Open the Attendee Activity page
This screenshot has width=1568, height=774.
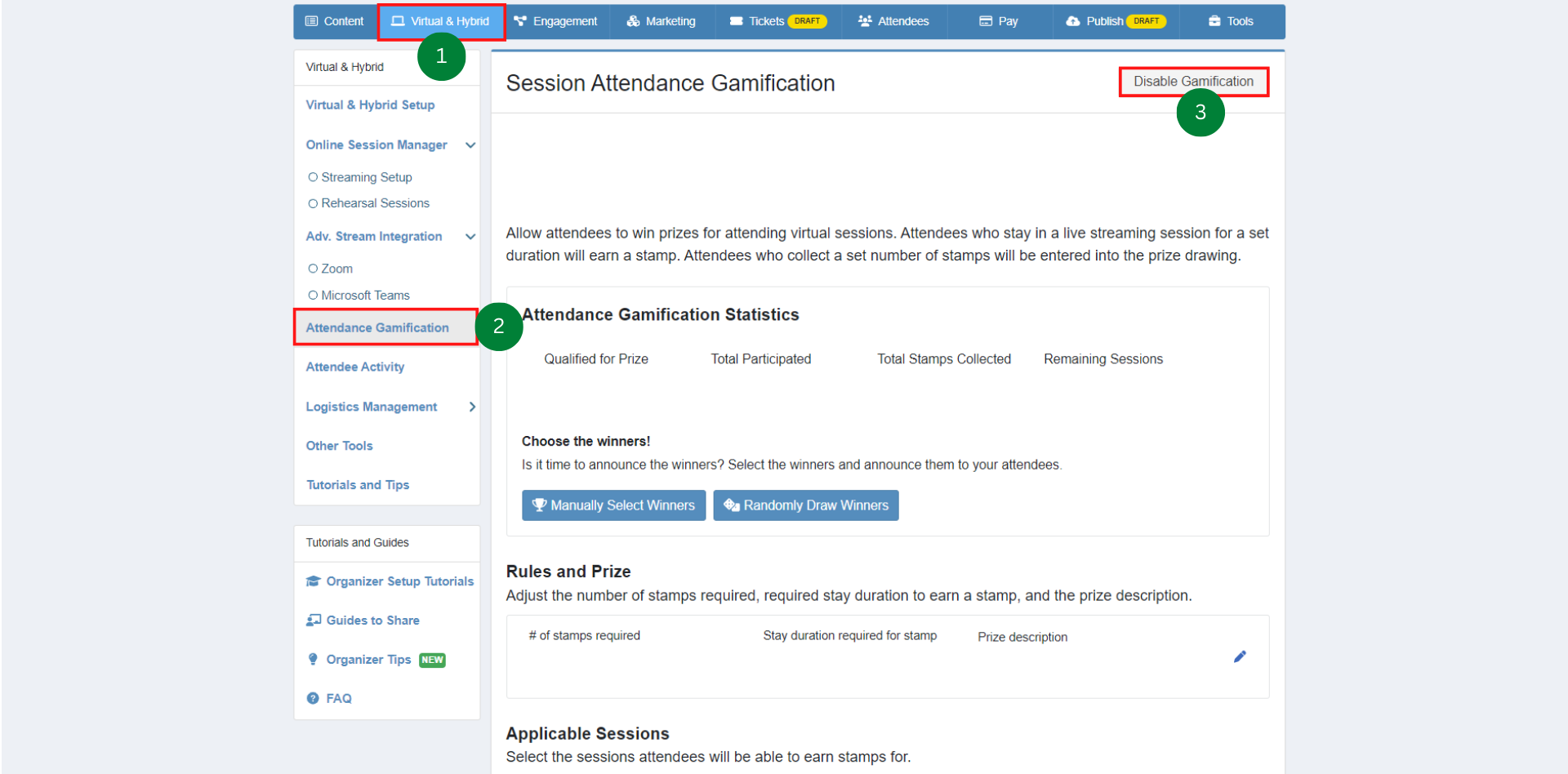tap(354, 367)
